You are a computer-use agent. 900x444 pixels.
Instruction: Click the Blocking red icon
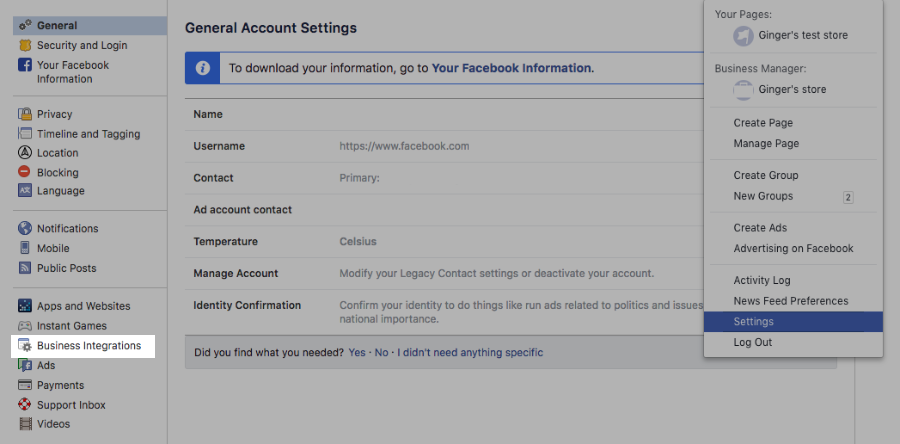tap(25, 172)
